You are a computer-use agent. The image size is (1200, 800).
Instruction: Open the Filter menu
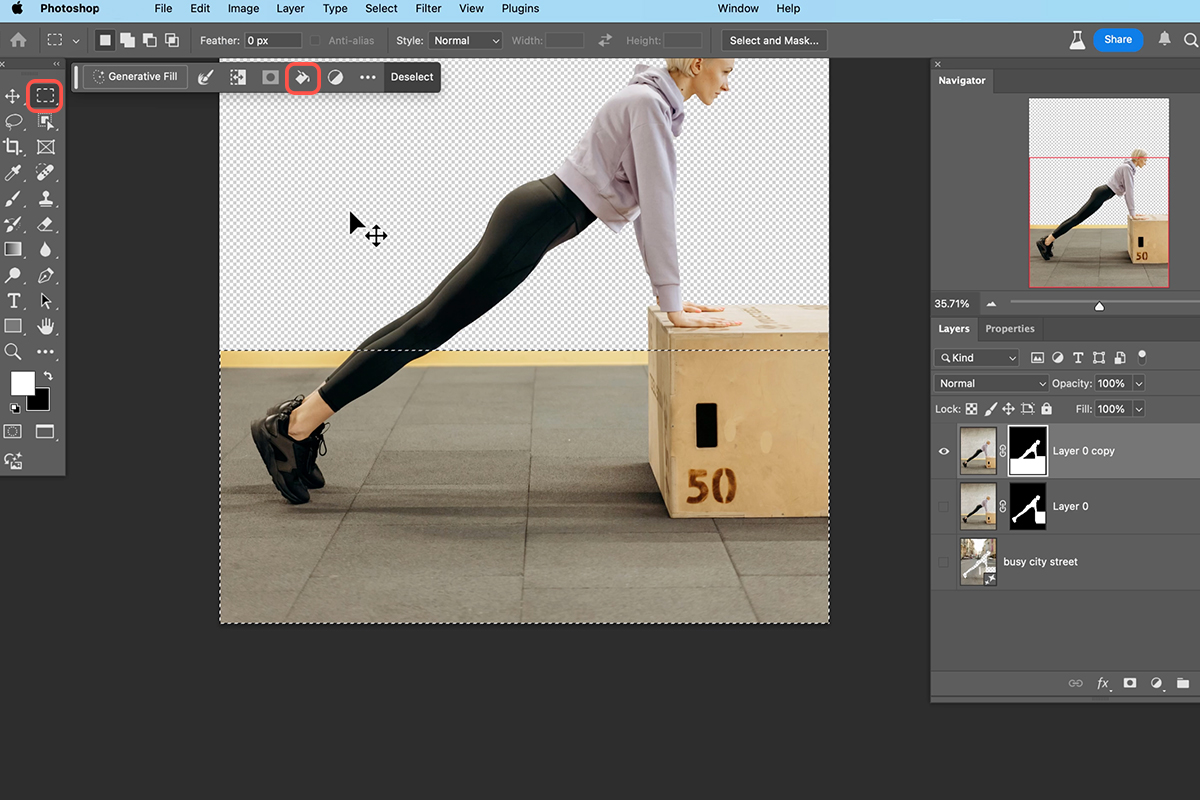[428, 8]
